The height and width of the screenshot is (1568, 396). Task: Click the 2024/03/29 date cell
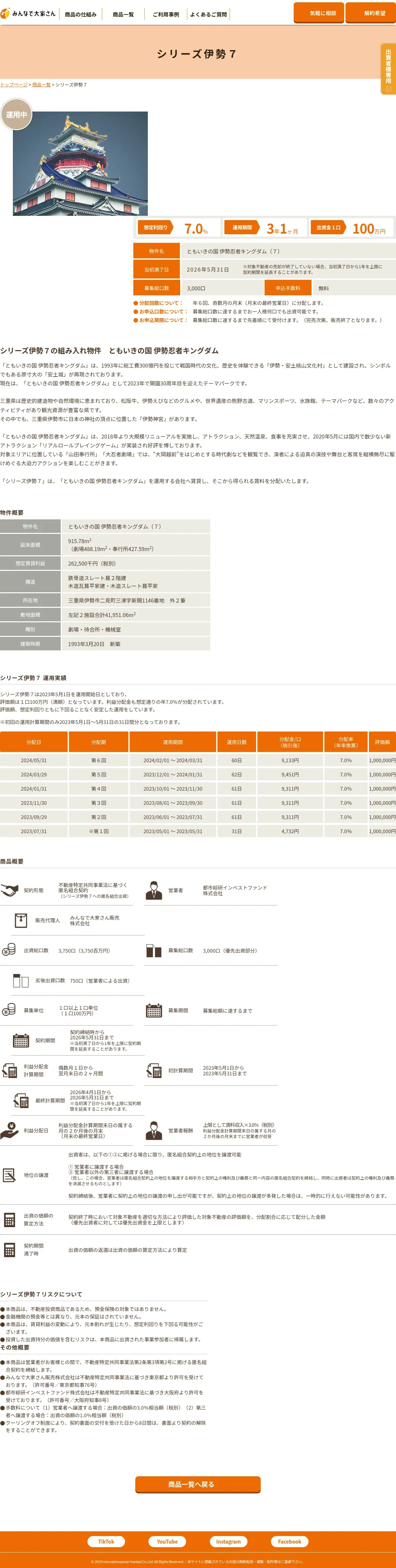click(33, 774)
